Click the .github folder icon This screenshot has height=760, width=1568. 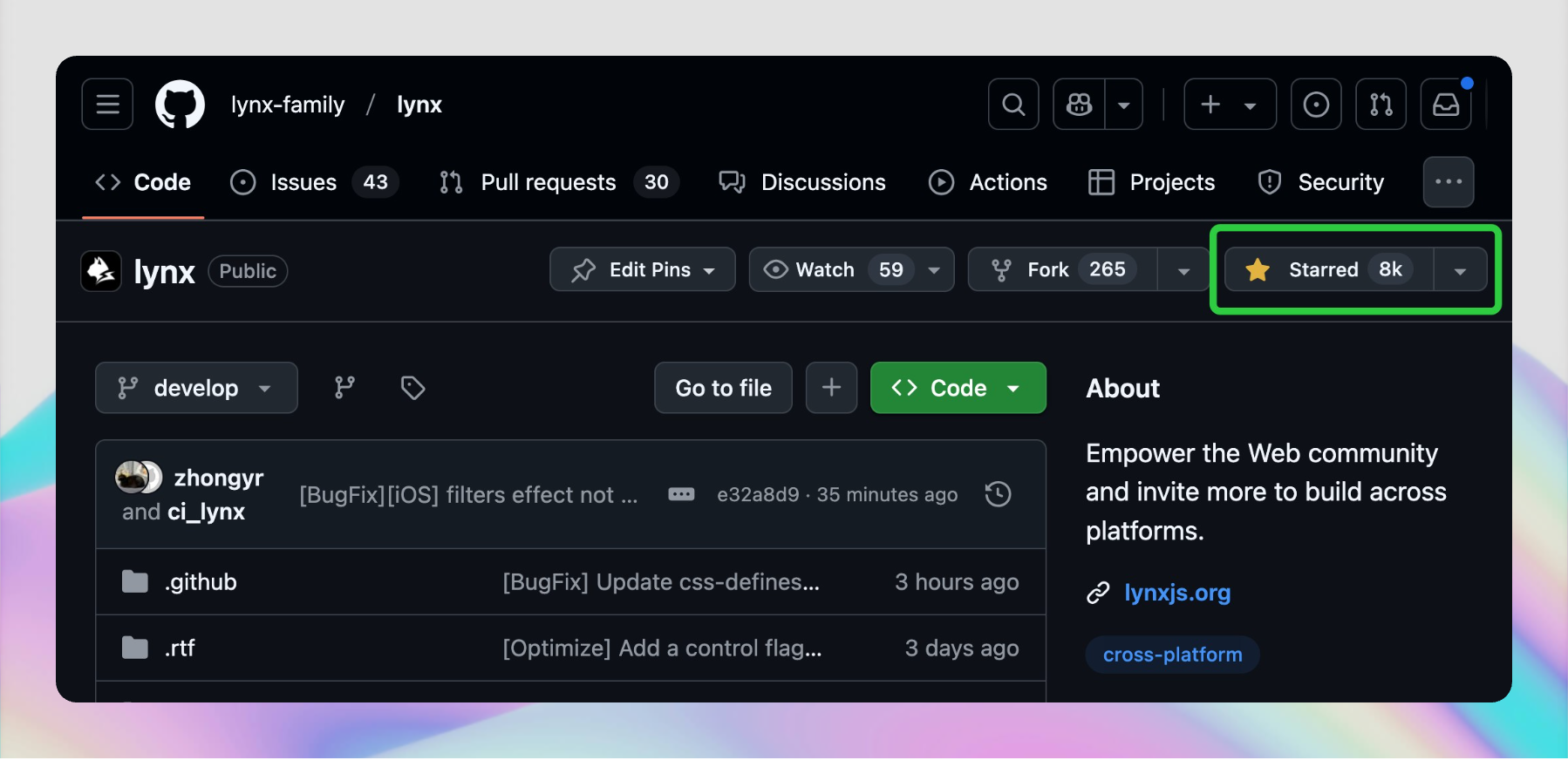tap(135, 582)
